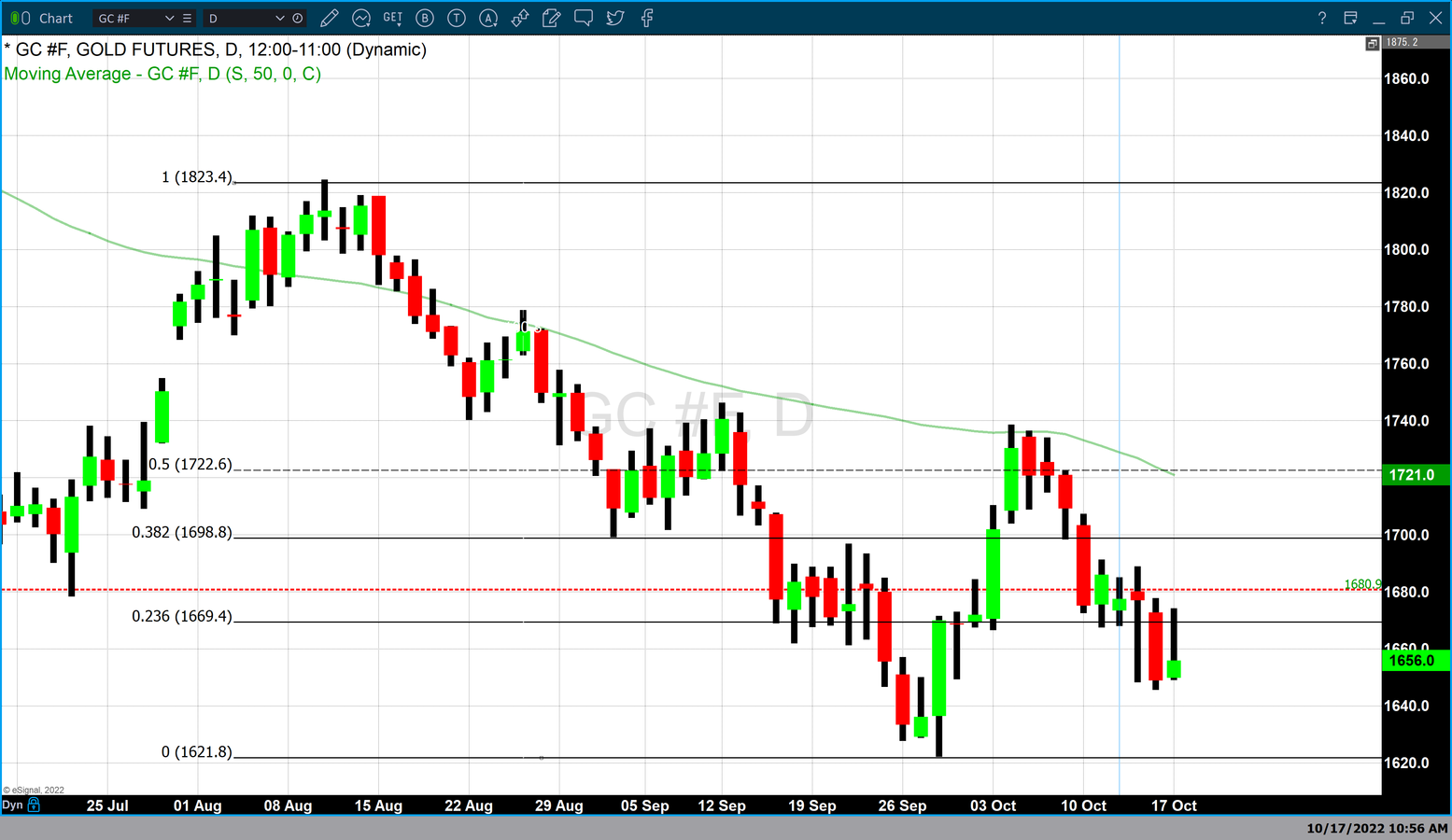Image resolution: width=1452 pixels, height=840 pixels.
Task: Select the pencil drawing tool
Action: [329, 18]
